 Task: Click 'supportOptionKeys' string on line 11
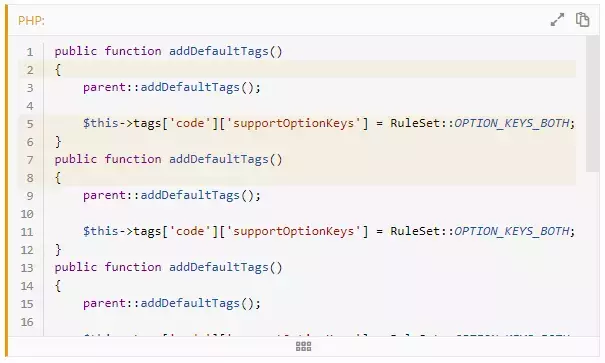(293, 231)
